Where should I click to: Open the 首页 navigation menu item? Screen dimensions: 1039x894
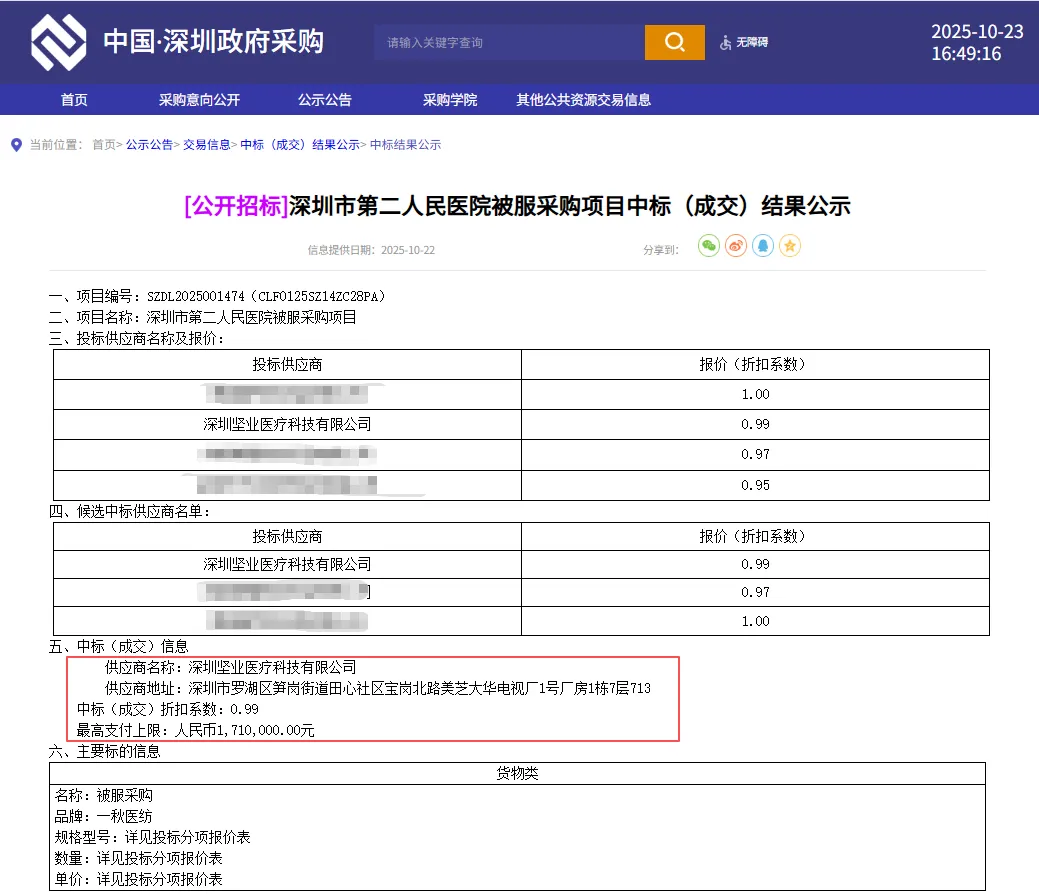point(74,100)
